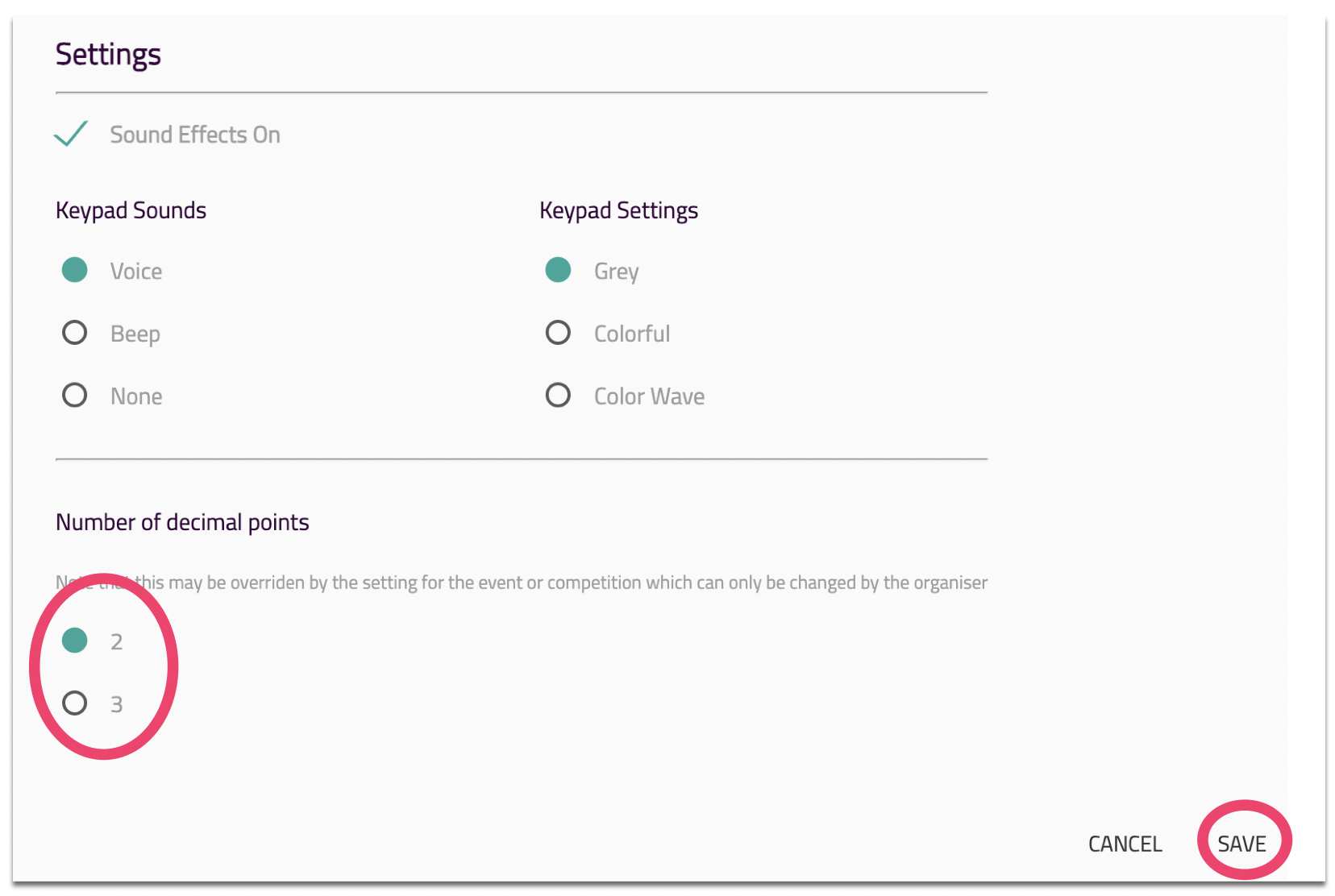
Task: Cancel the settings dialog
Action: (x=1125, y=844)
